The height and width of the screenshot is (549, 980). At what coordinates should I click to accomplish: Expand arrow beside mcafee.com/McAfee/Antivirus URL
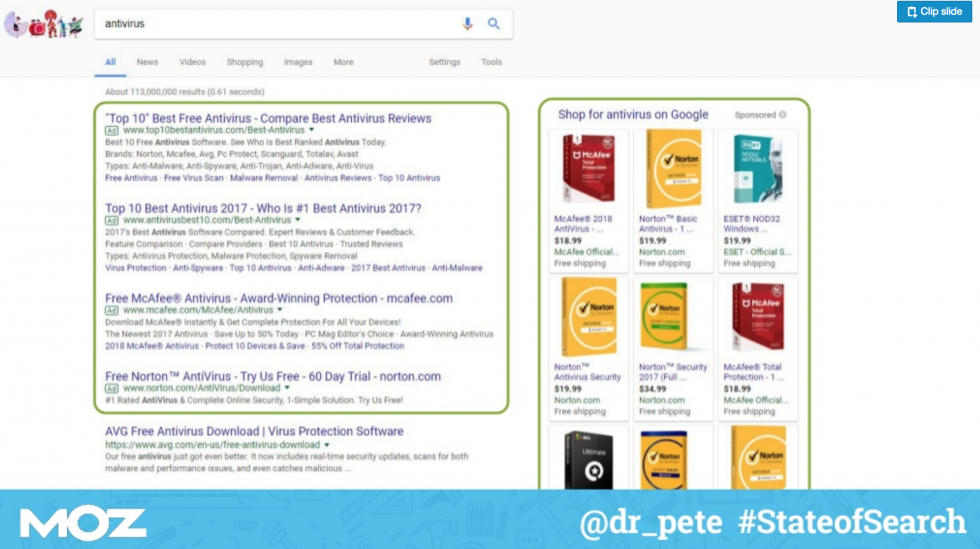click(x=280, y=310)
